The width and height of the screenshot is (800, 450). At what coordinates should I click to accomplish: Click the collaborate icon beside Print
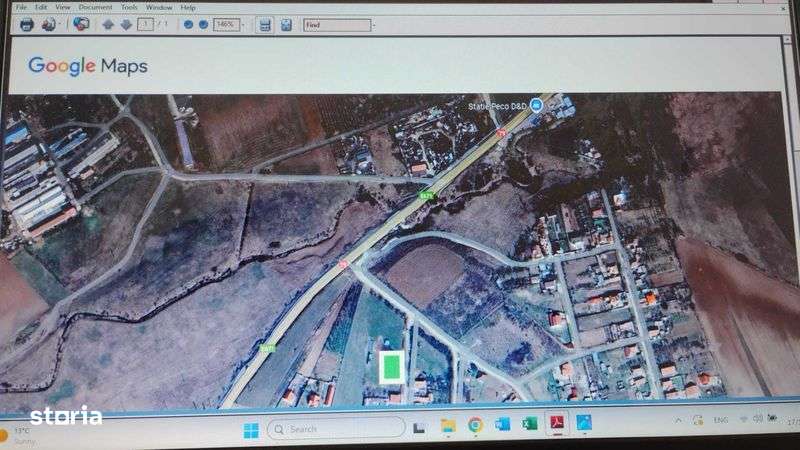point(48,24)
